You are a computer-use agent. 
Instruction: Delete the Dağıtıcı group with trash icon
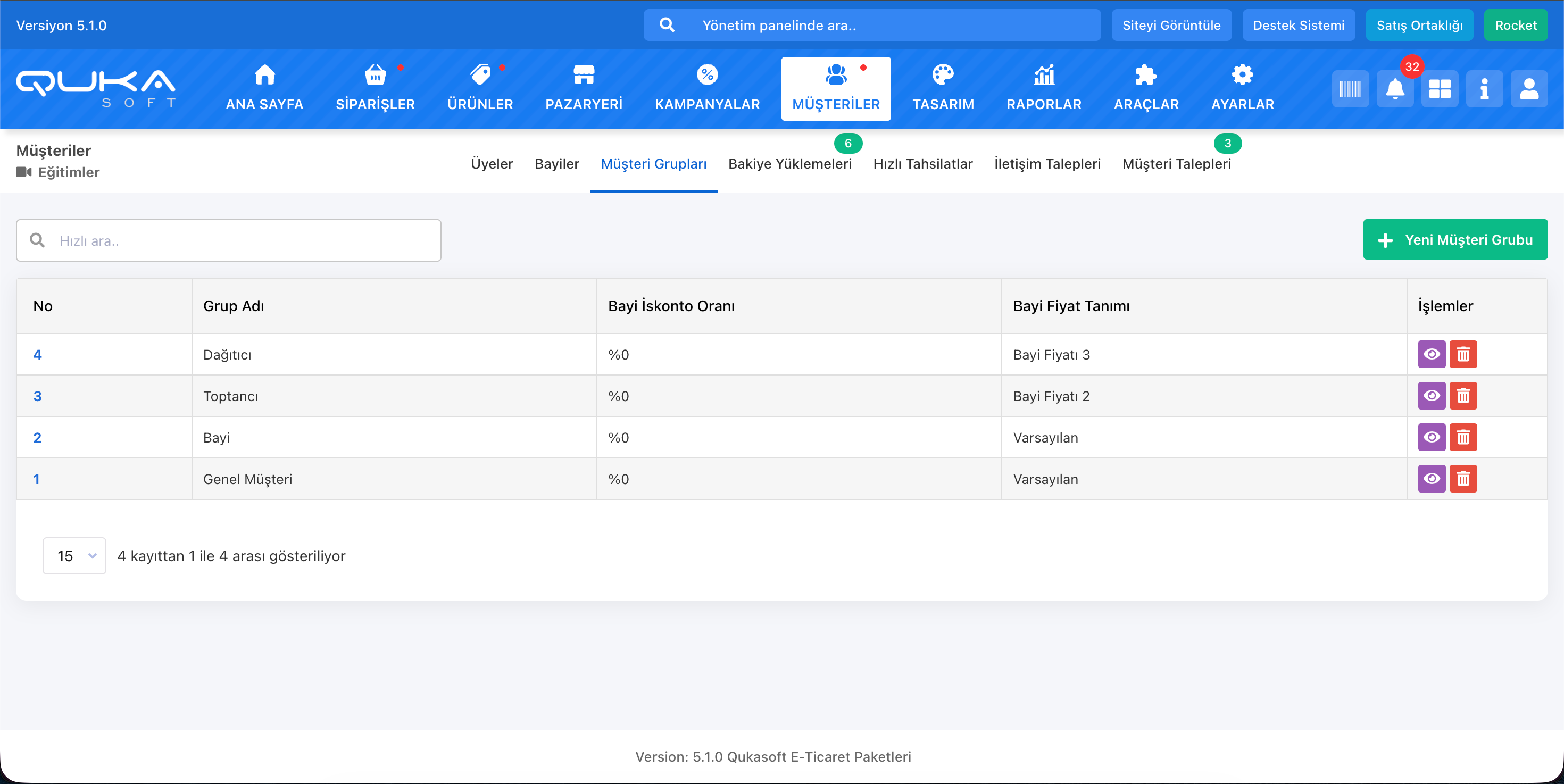[1462, 354]
